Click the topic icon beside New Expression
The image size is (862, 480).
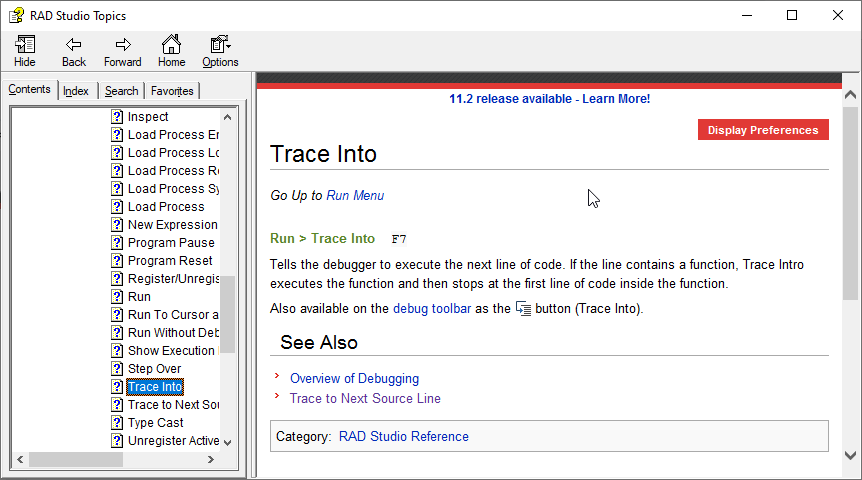coord(117,225)
